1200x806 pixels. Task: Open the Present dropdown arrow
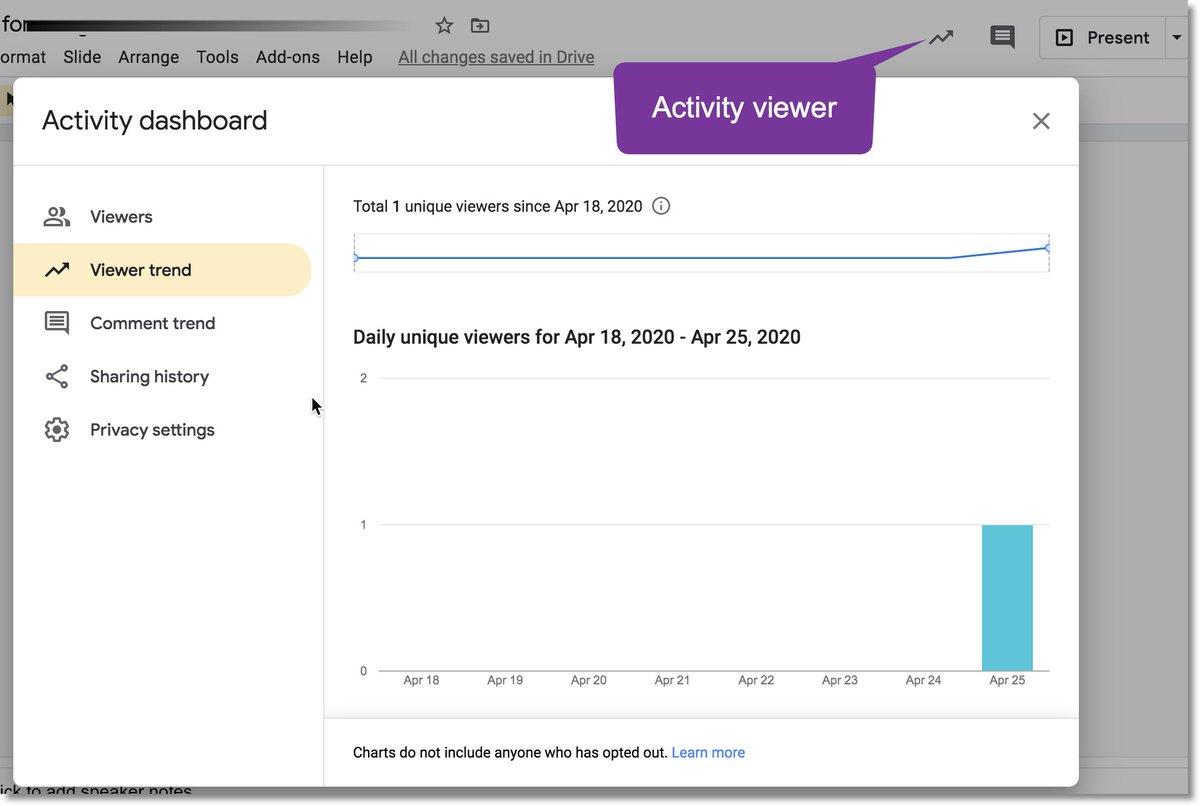(1175, 38)
